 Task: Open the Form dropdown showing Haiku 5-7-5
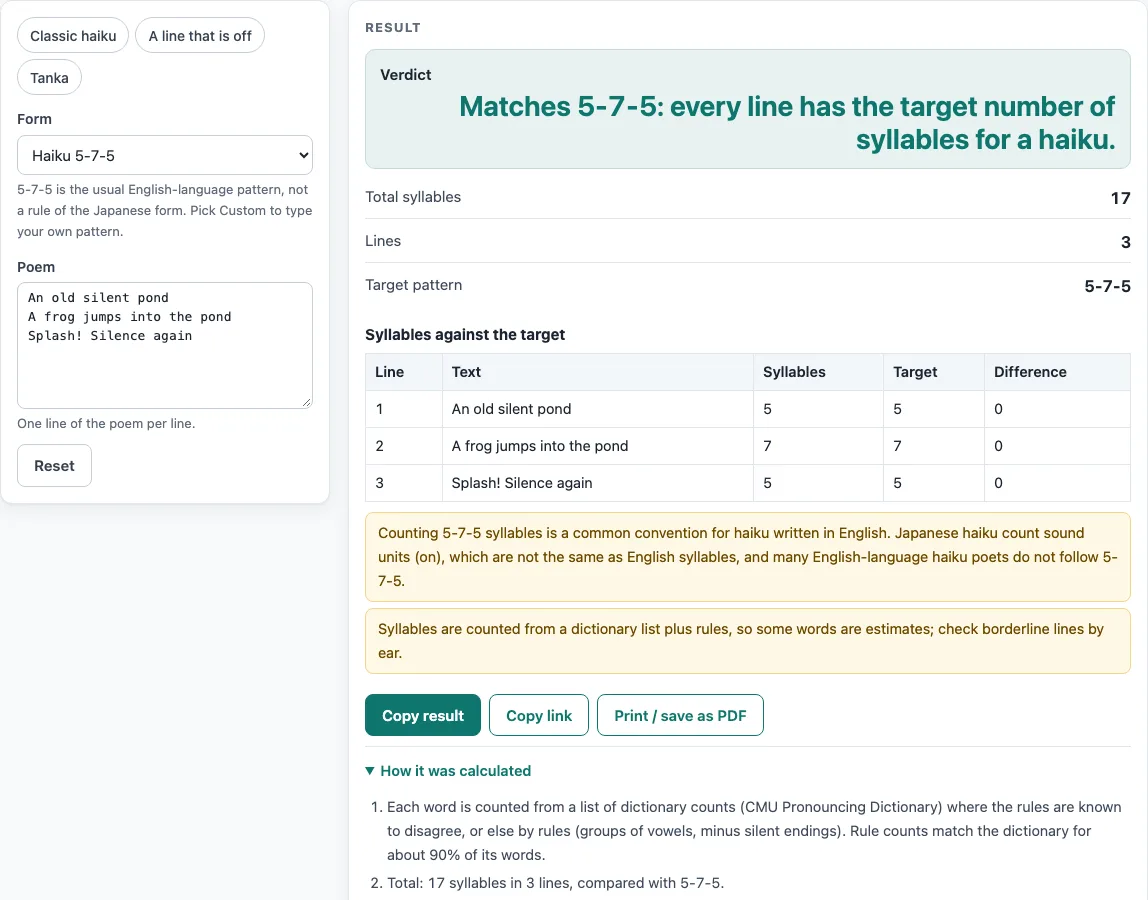[x=165, y=155]
